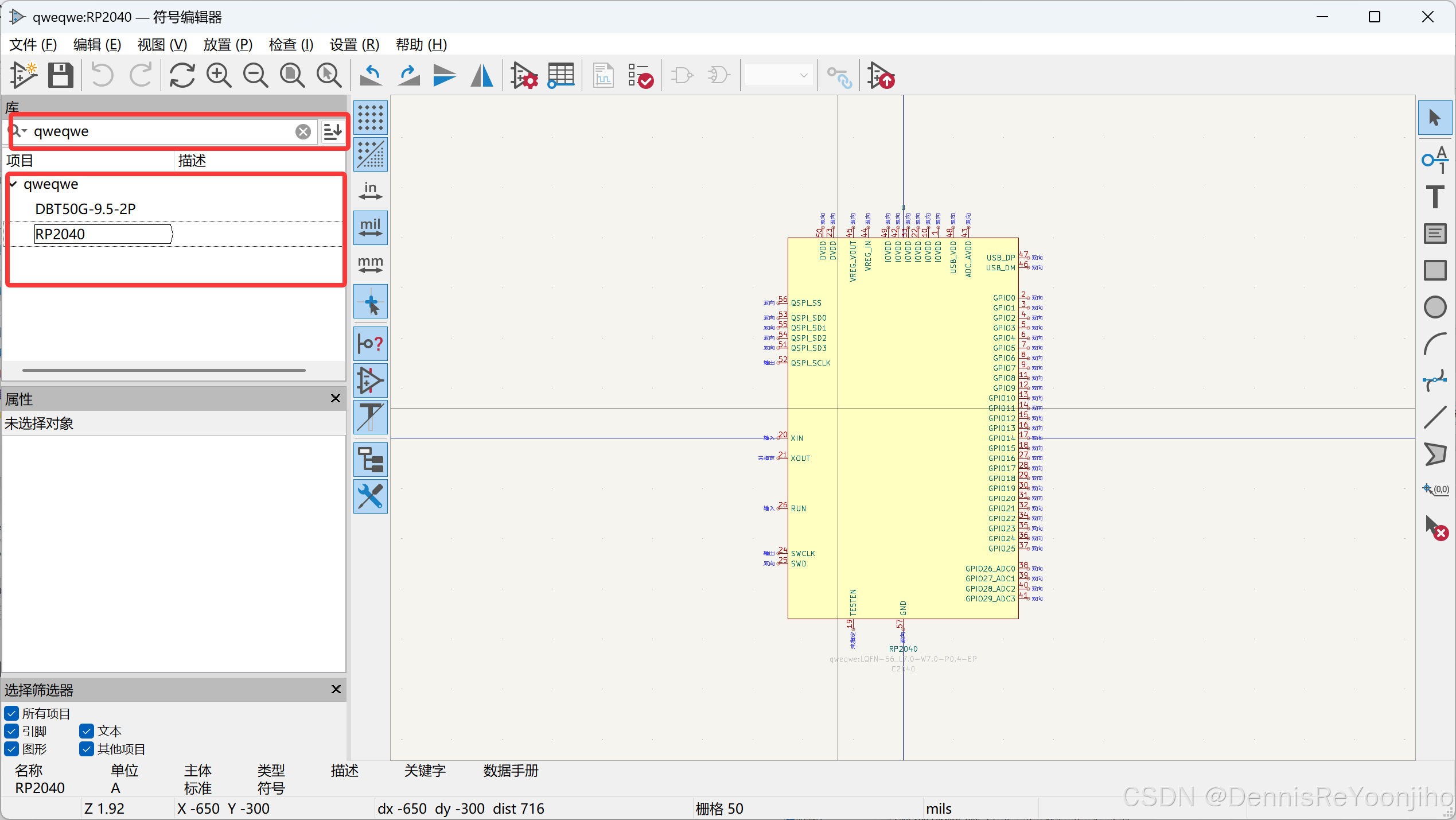Select the Add Text tool
The image size is (1456, 820).
[x=1435, y=197]
